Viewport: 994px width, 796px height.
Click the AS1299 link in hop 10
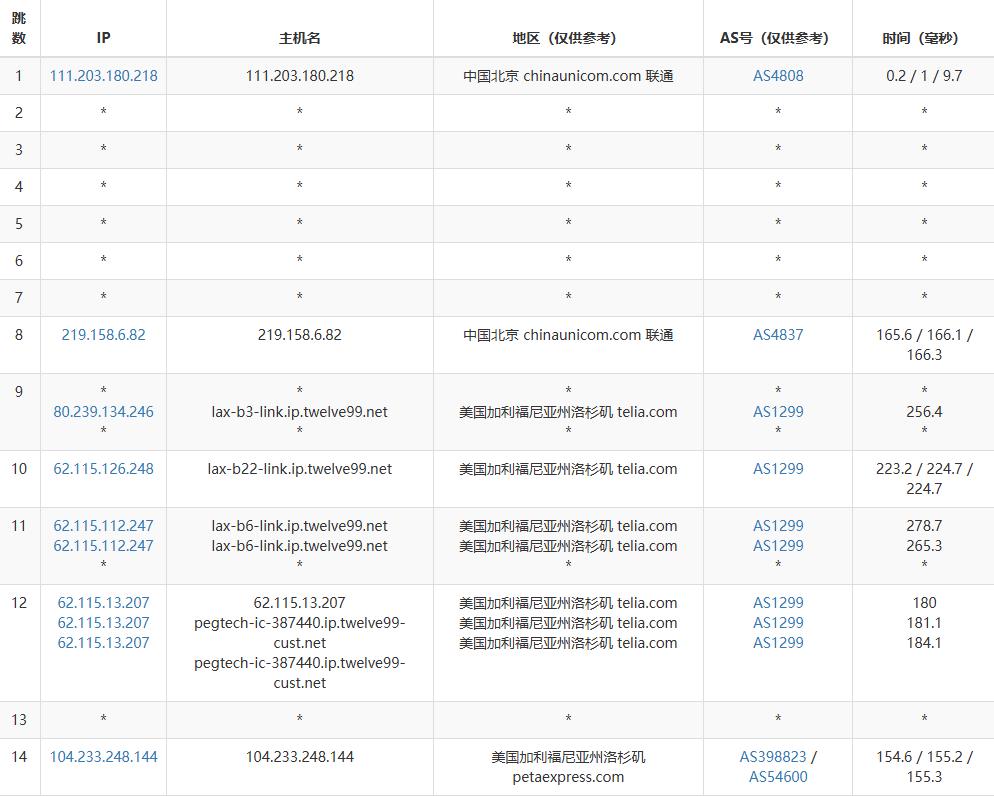click(778, 469)
